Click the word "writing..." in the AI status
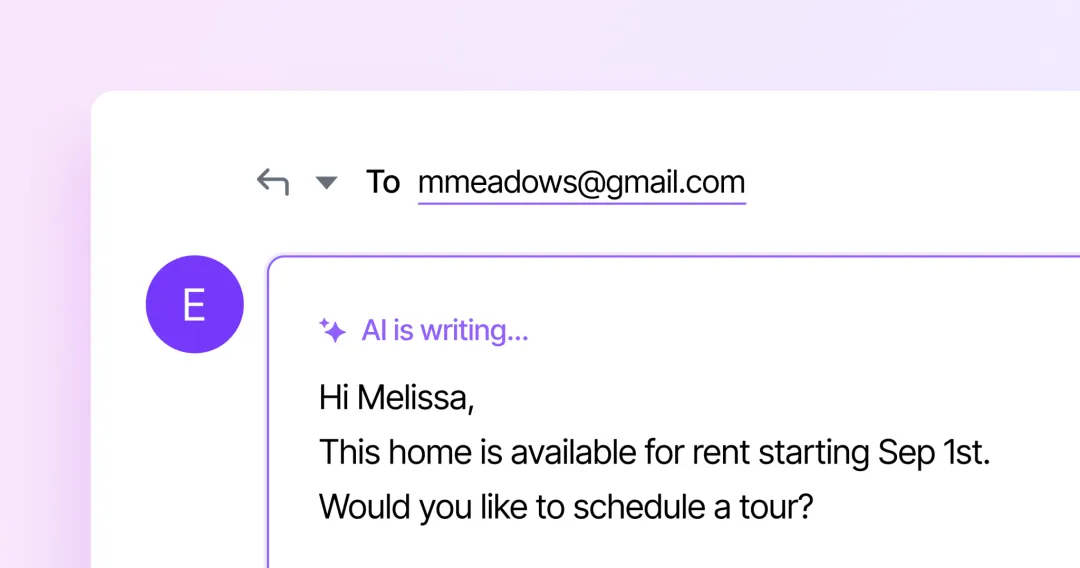 (x=474, y=331)
